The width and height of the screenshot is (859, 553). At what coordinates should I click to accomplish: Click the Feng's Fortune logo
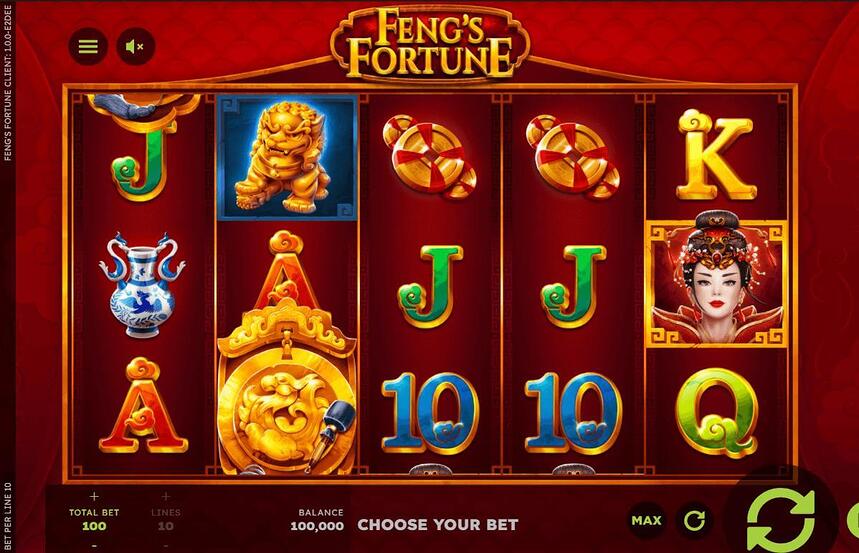pos(430,44)
